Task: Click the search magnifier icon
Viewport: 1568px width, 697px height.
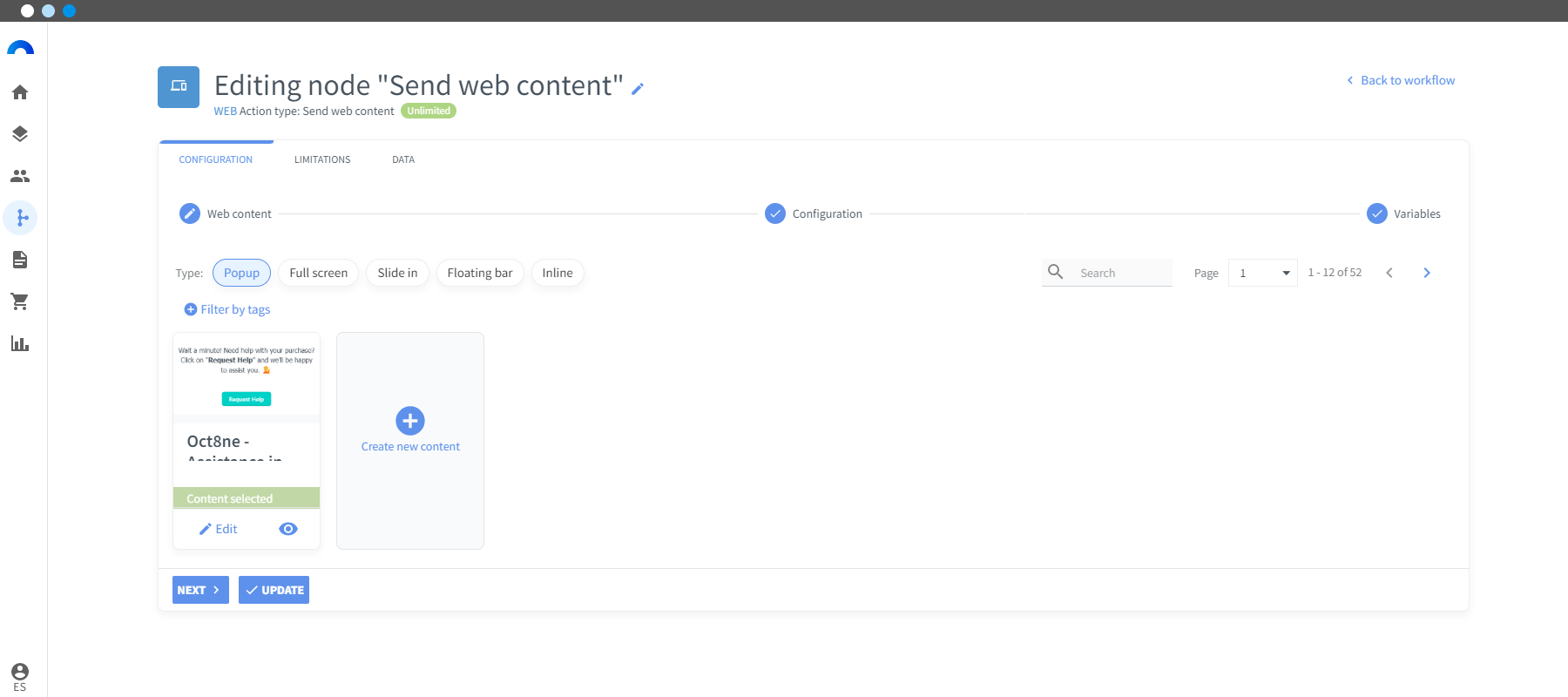Action: (1055, 272)
